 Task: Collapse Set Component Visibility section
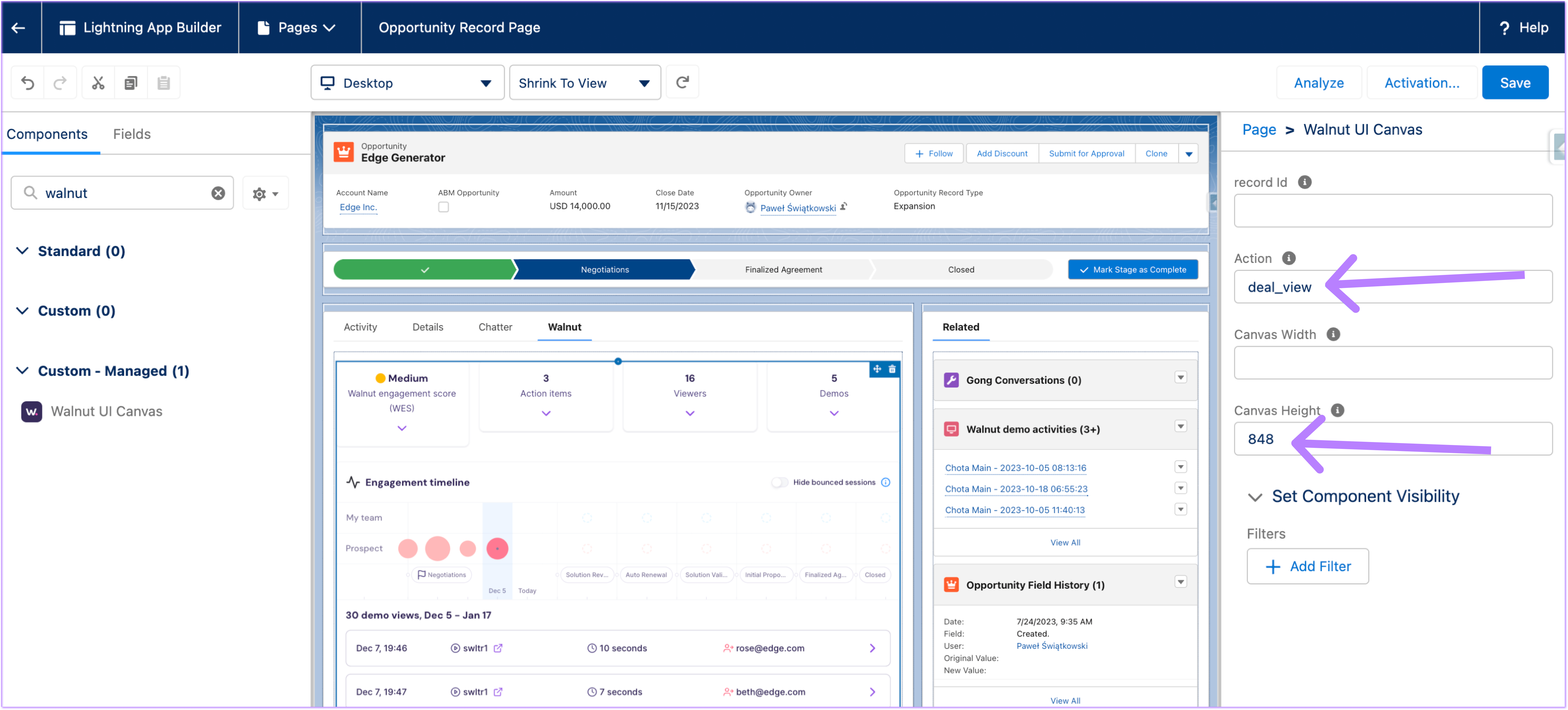point(1255,497)
